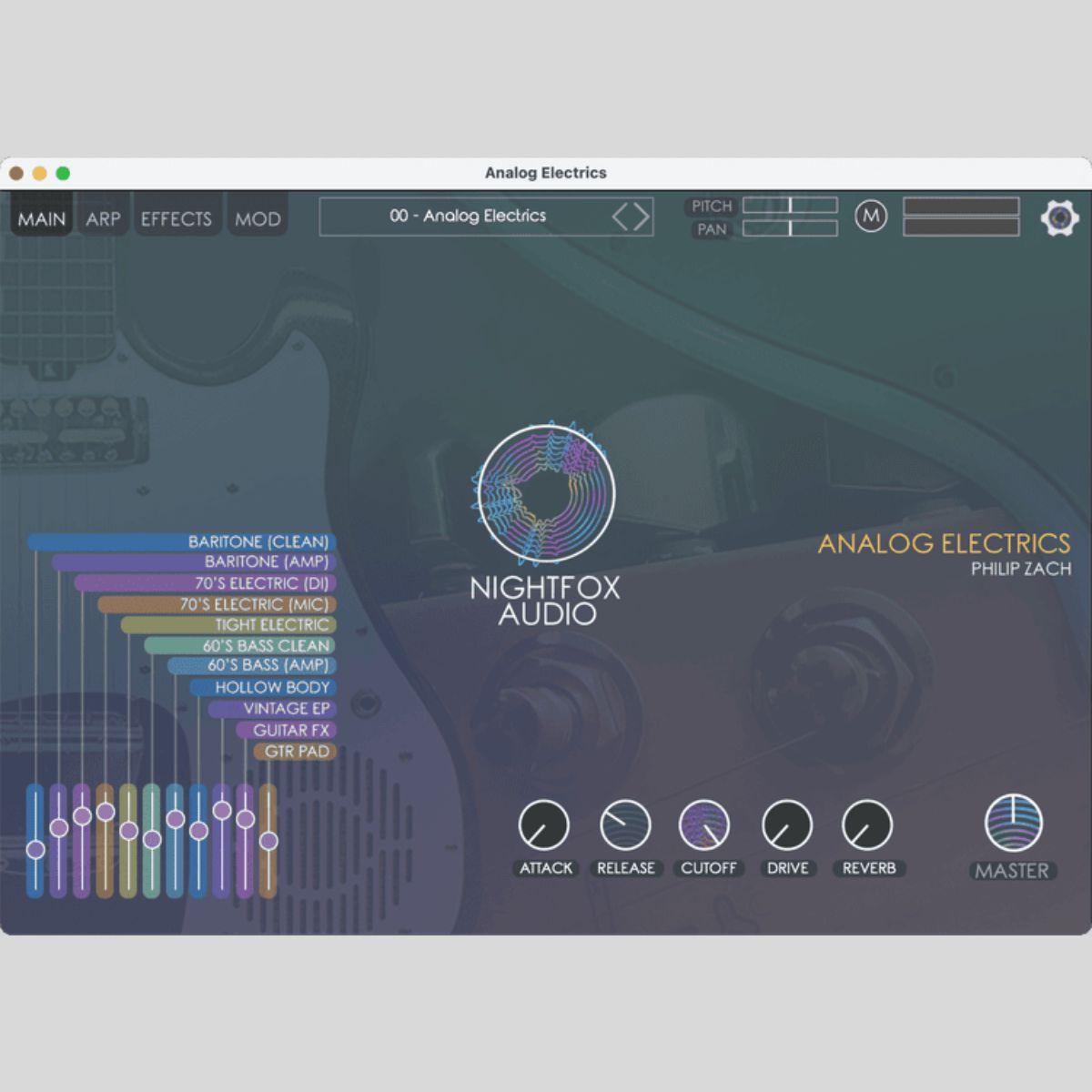
Task: Click the Reverb knob
Action: [867, 825]
